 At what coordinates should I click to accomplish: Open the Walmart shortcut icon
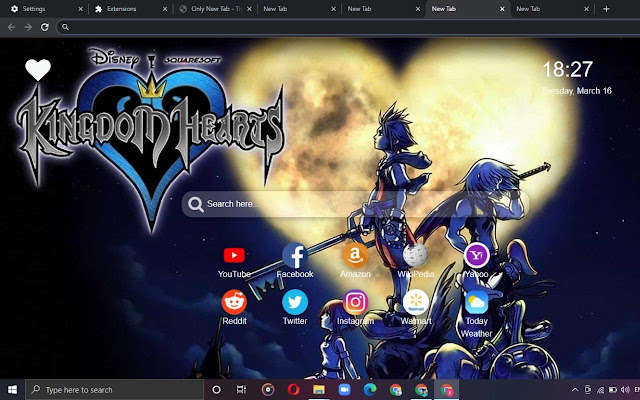coord(416,302)
